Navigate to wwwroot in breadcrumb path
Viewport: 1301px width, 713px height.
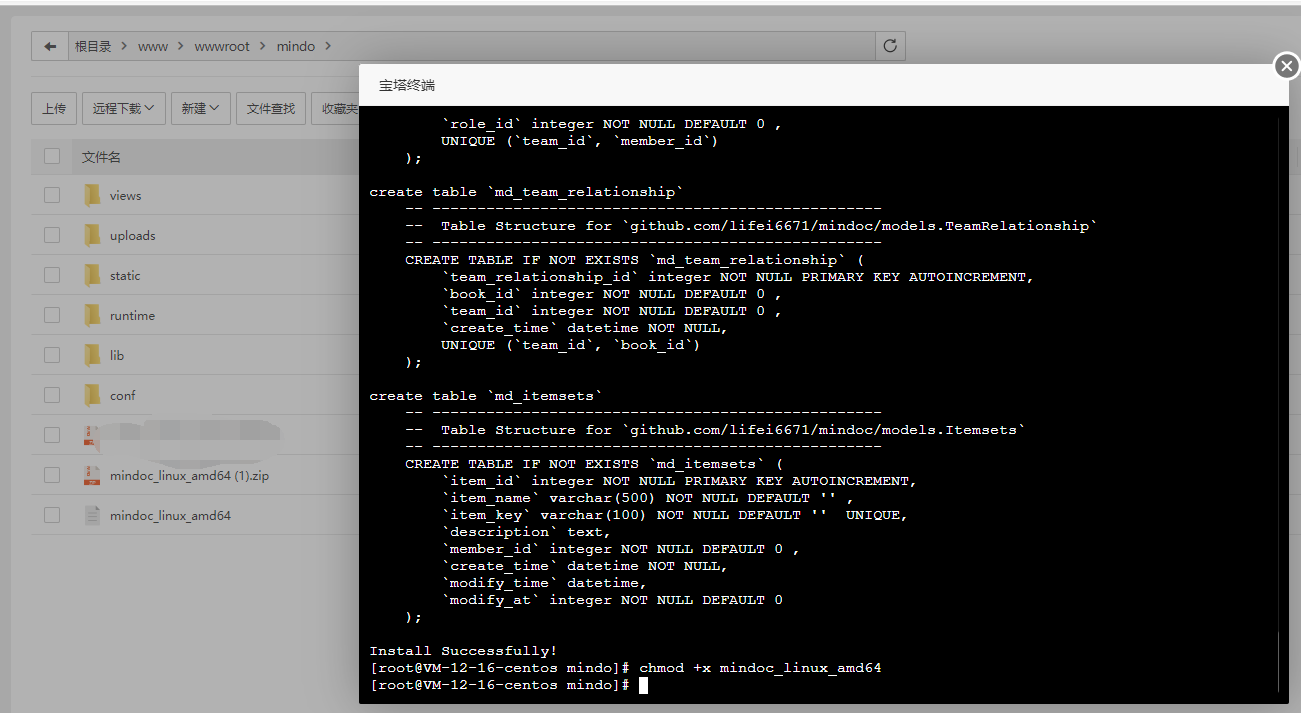pos(222,46)
